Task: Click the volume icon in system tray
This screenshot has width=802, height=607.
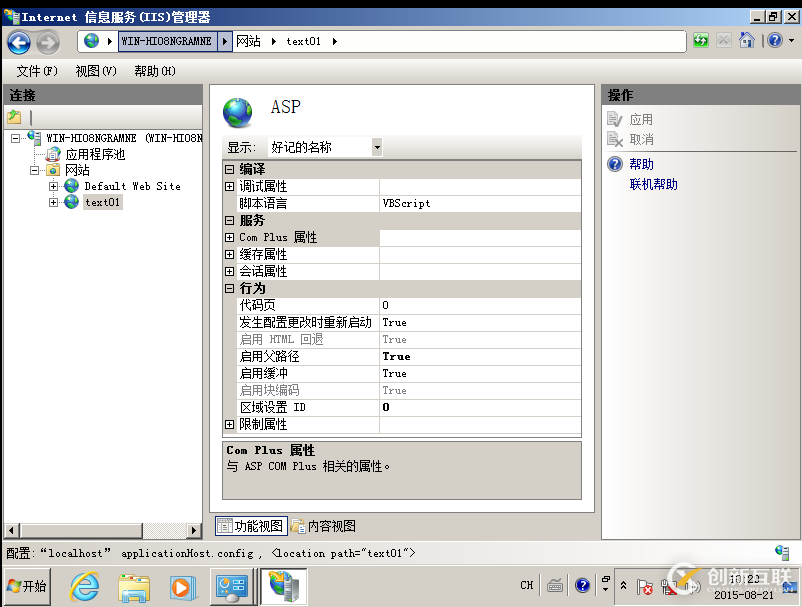Action: 694,586
